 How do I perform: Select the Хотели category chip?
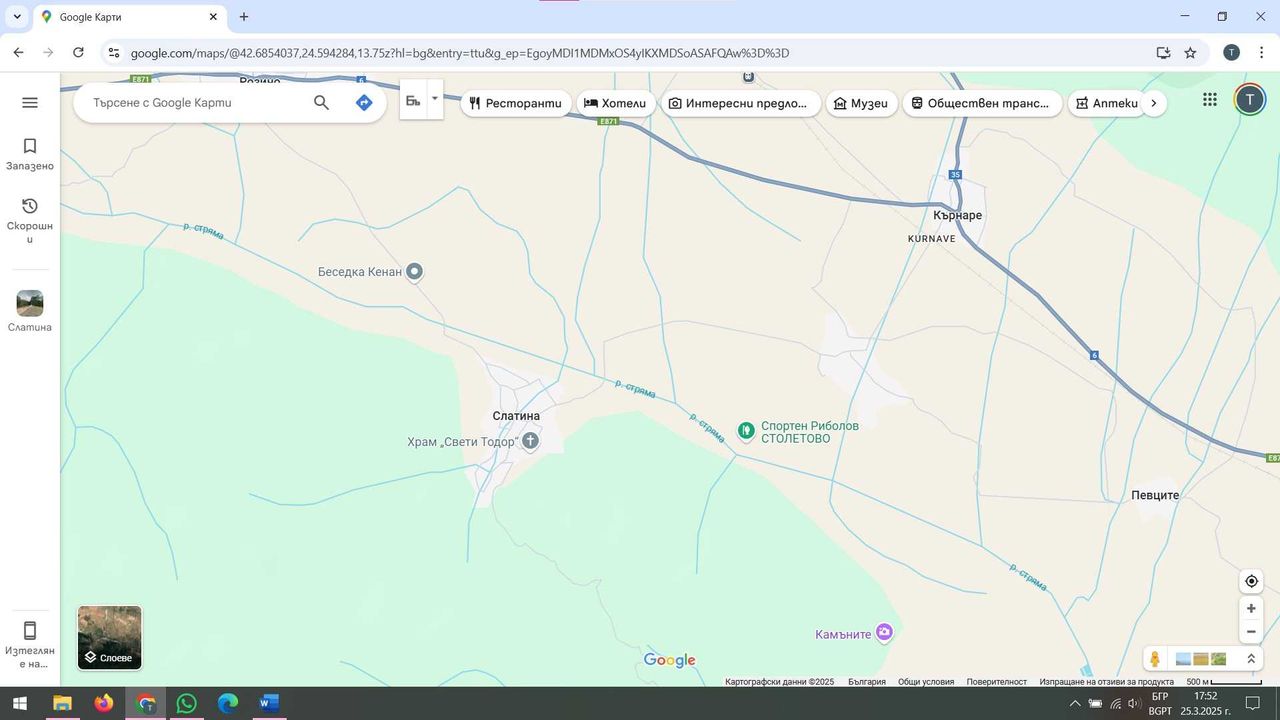(616, 103)
